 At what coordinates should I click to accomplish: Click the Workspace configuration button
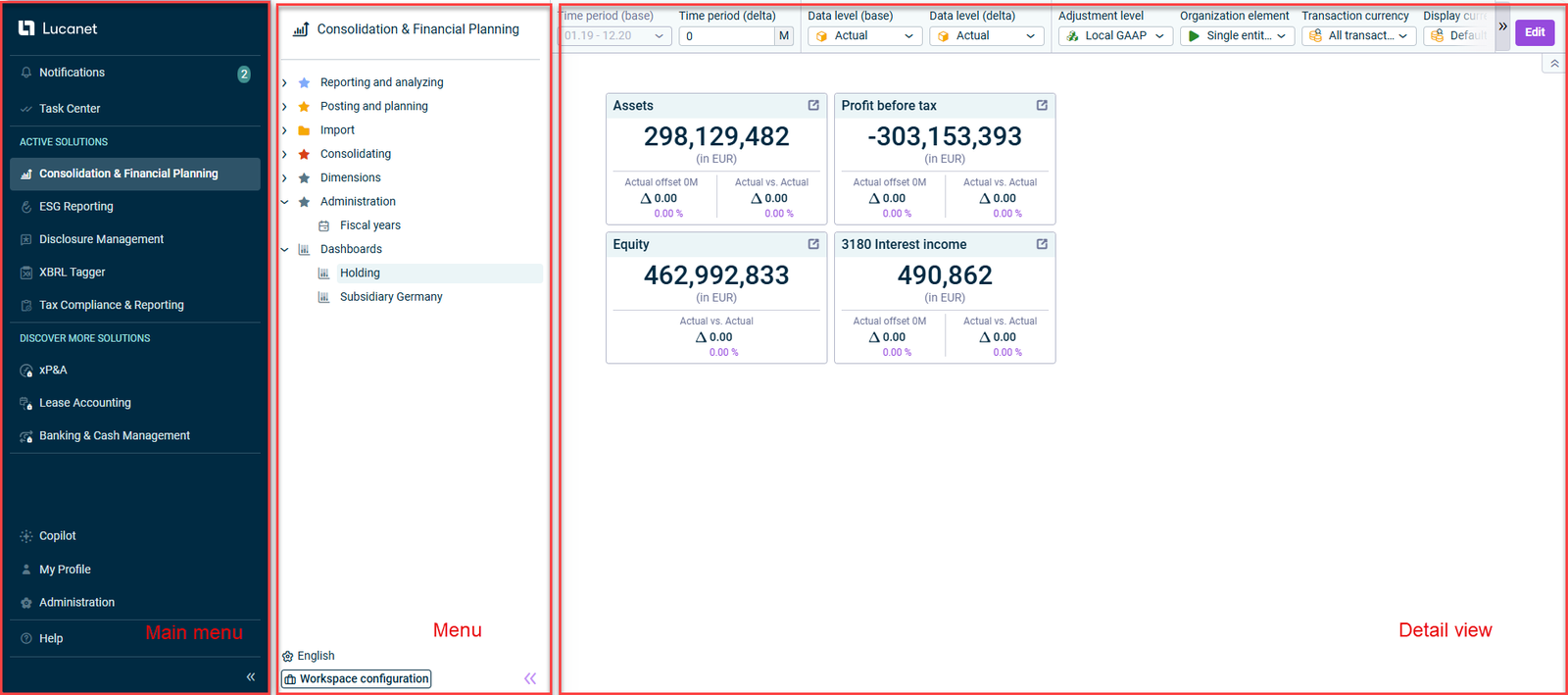(357, 678)
